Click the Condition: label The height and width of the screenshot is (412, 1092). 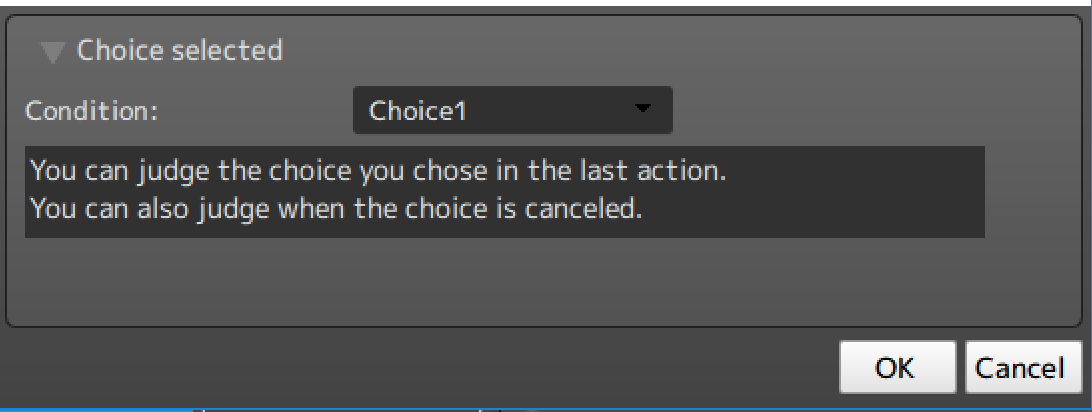click(x=92, y=110)
